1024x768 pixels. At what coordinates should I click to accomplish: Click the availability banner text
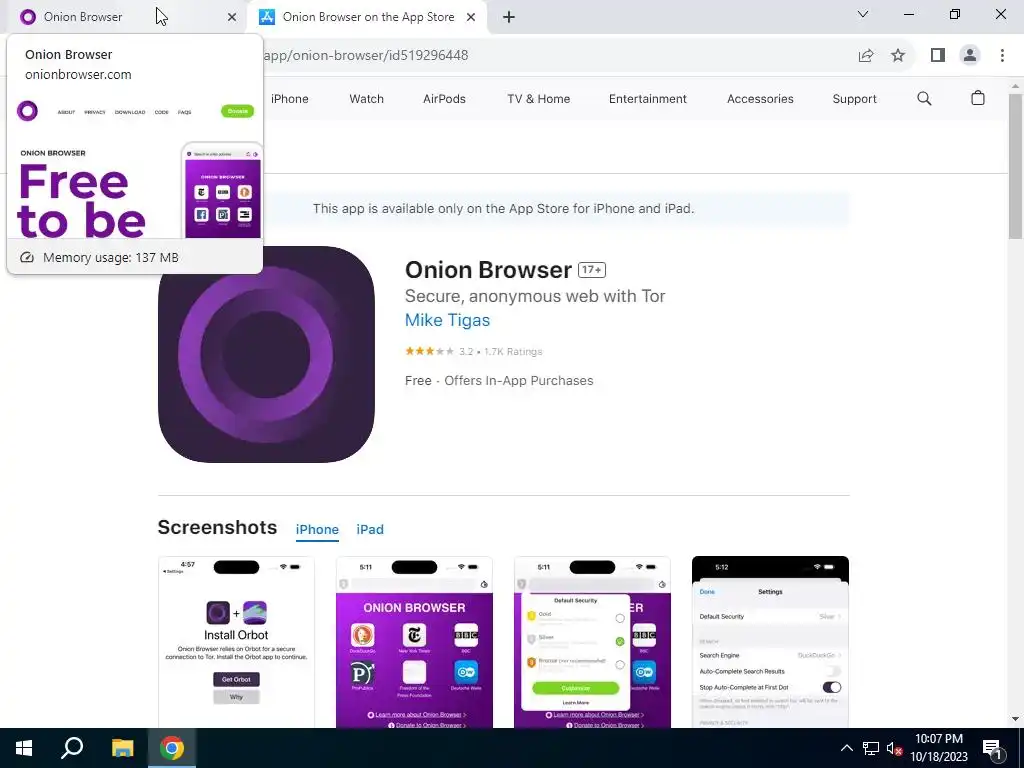tap(504, 209)
